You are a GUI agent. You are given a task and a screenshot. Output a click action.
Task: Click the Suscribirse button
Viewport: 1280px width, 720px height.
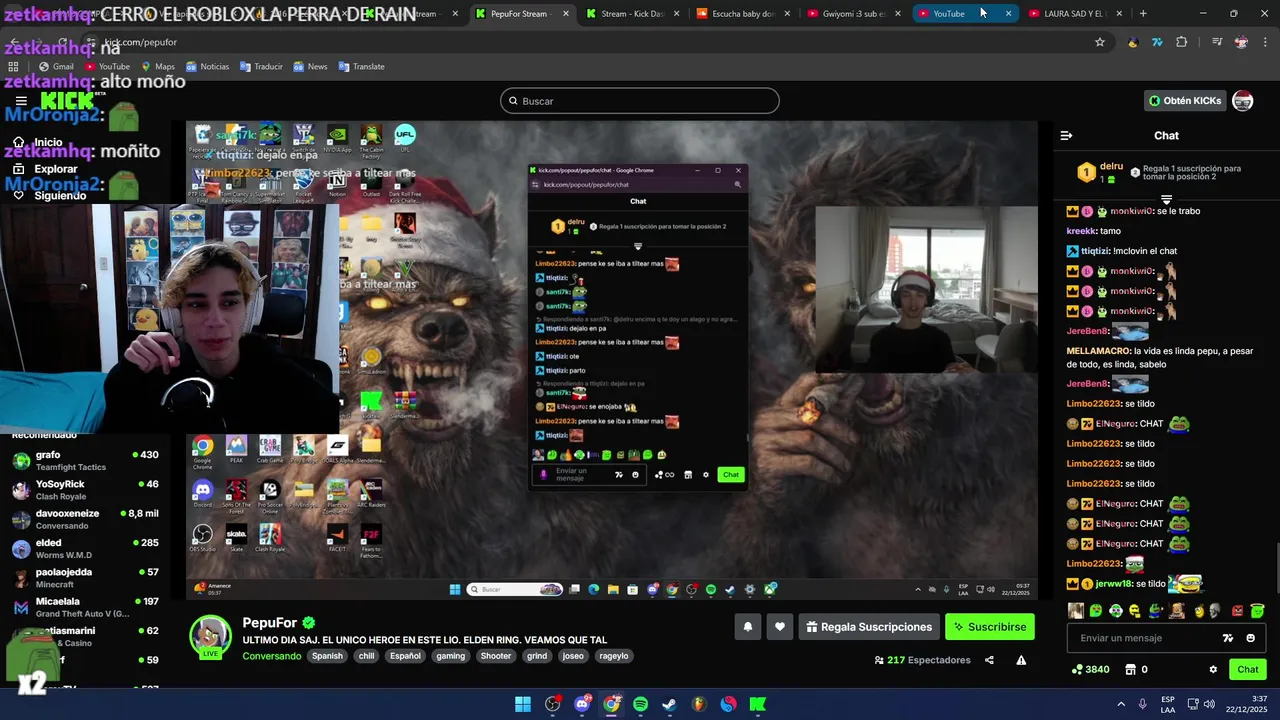tap(990, 627)
